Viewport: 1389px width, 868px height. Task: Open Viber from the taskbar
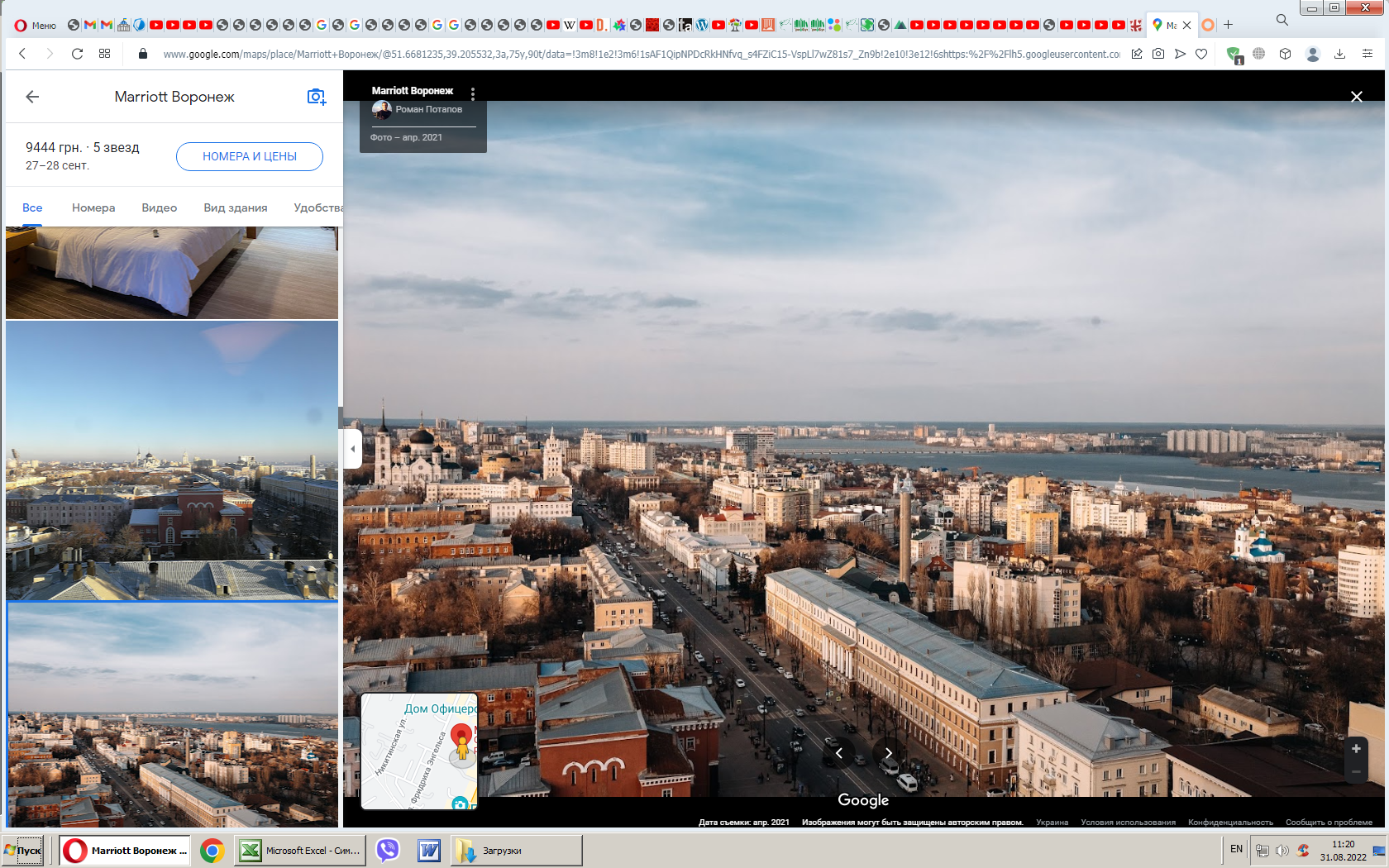[x=387, y=850]
